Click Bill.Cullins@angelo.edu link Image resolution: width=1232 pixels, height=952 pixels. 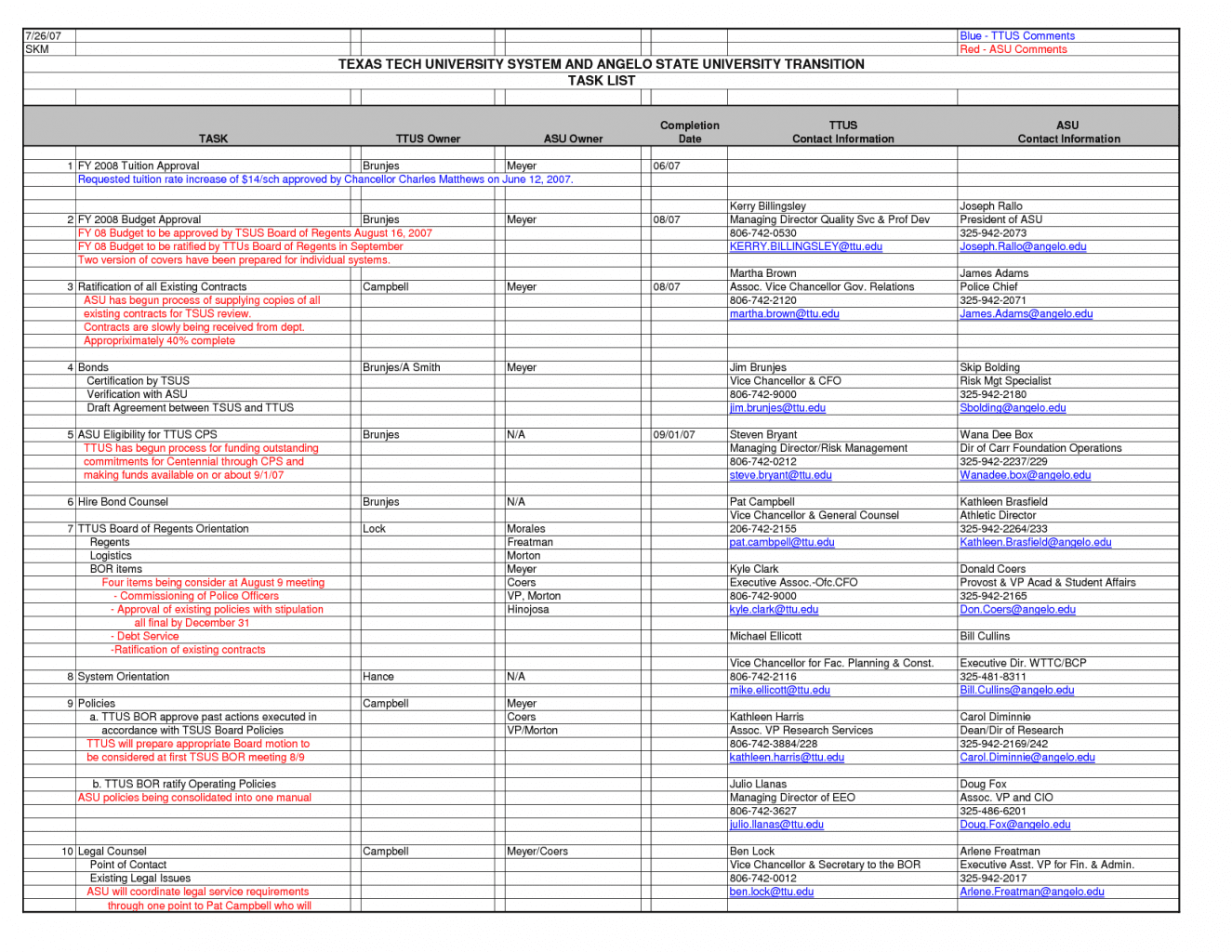(1016, 690)
